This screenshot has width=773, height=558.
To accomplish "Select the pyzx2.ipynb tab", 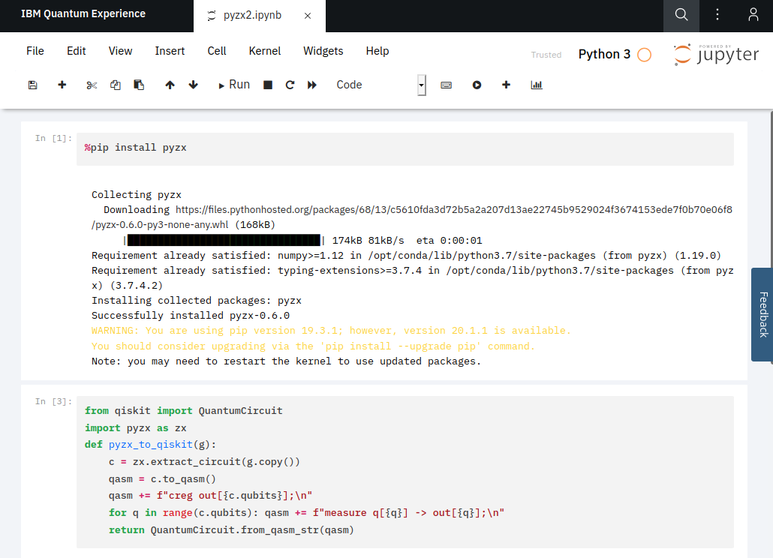I will pyautogui.click(x=259, y=16).
